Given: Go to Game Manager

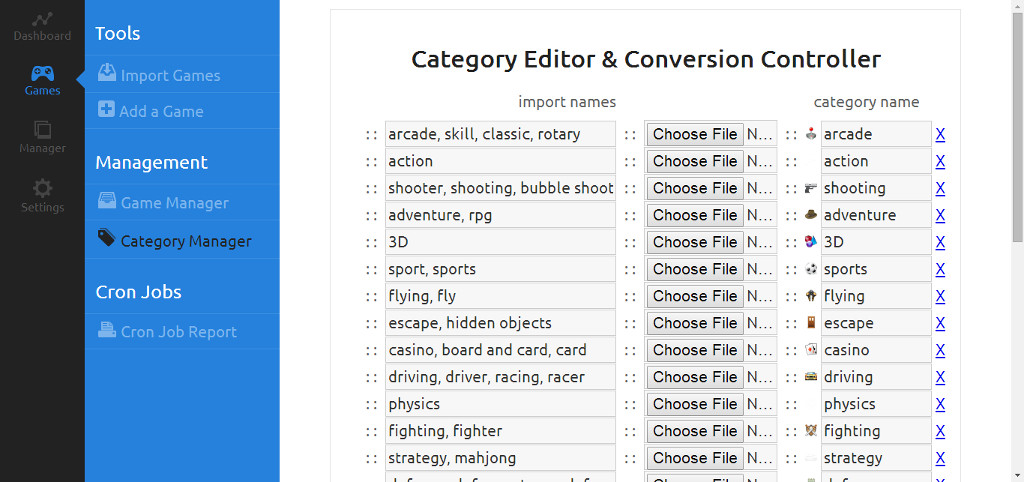Looking at the screenshot, I should click(x=174, y=202).
